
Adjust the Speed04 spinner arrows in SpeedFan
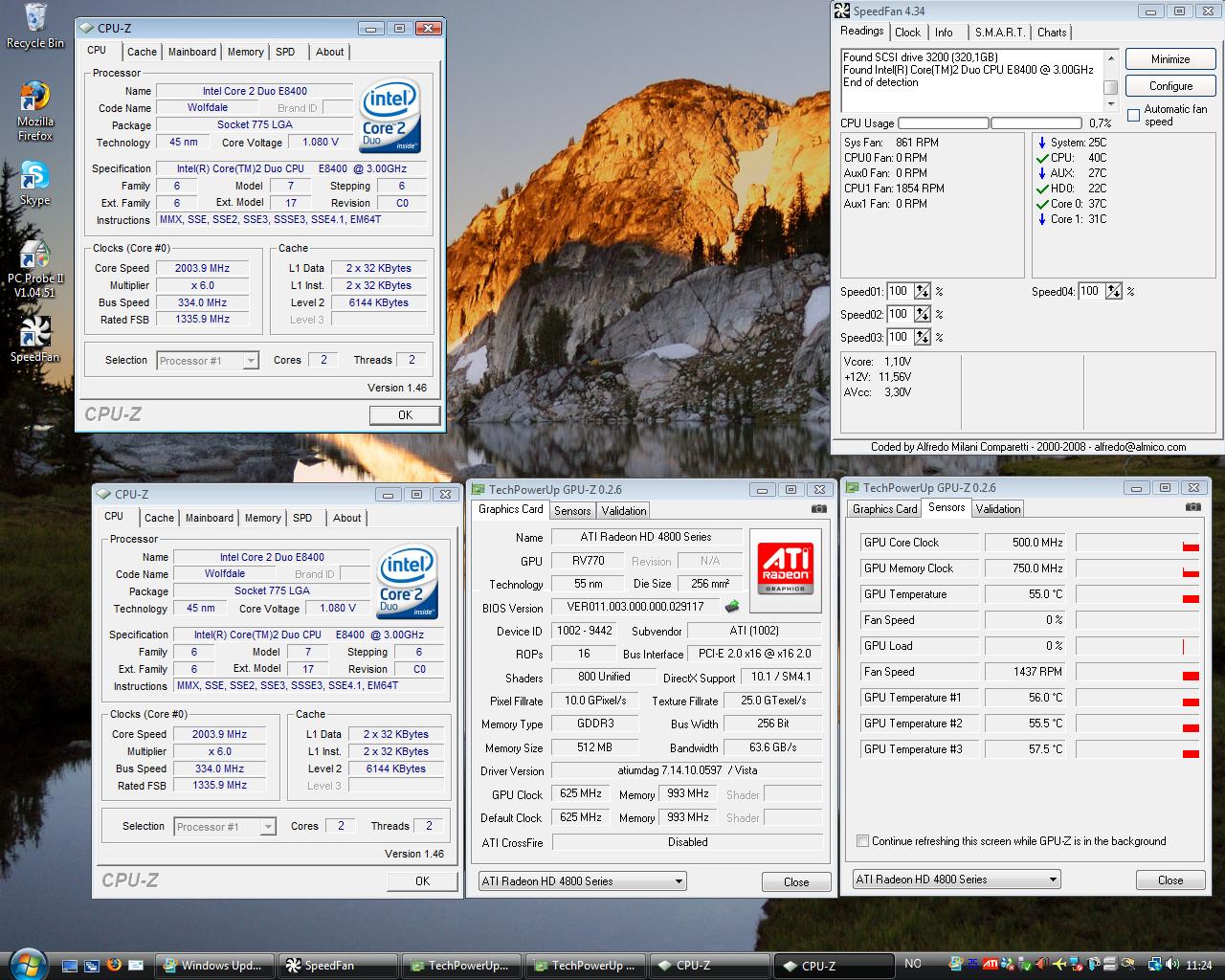[x=1113, y=292]
